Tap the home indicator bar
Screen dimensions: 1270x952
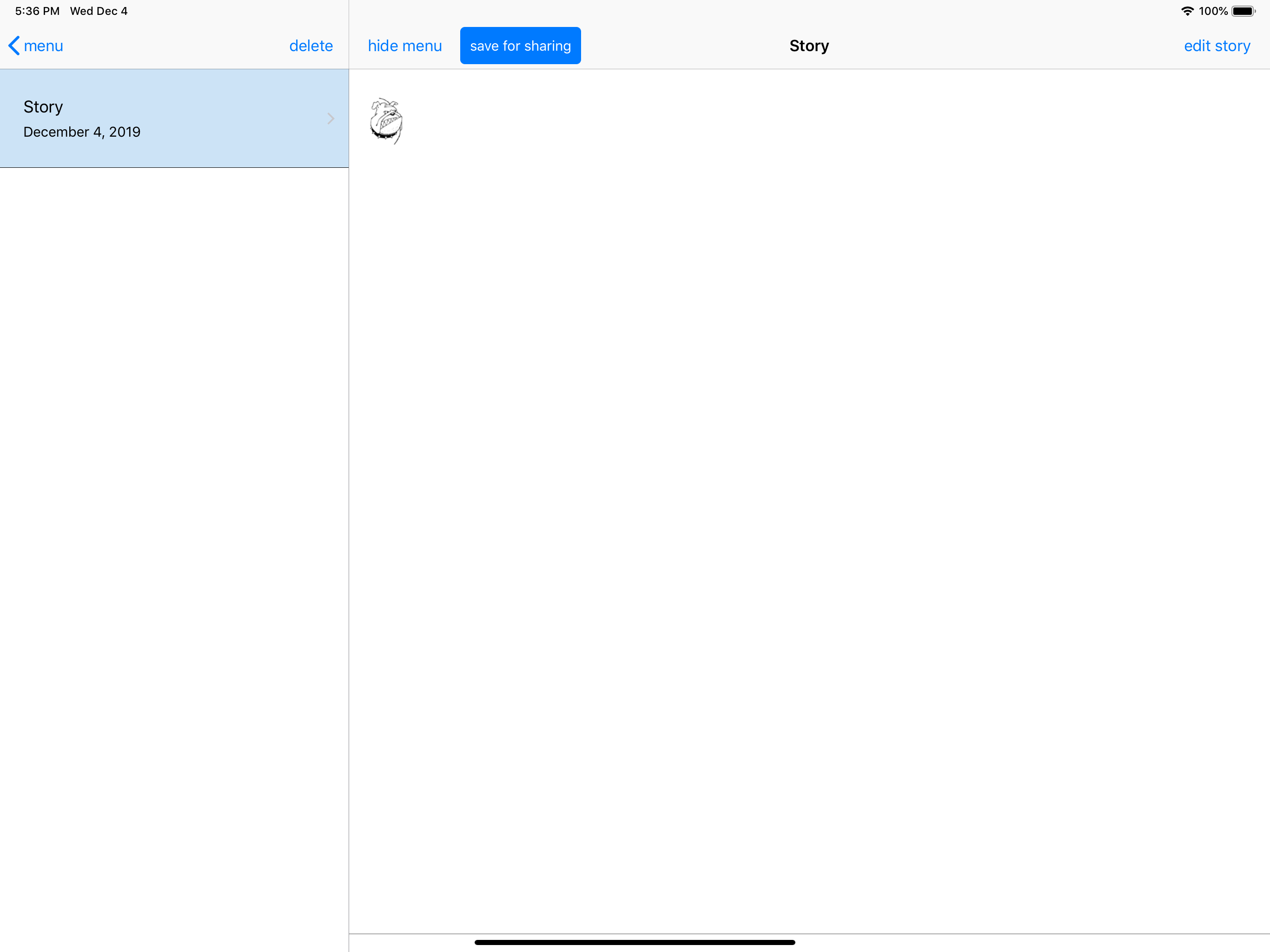click(x=635, y=942)
